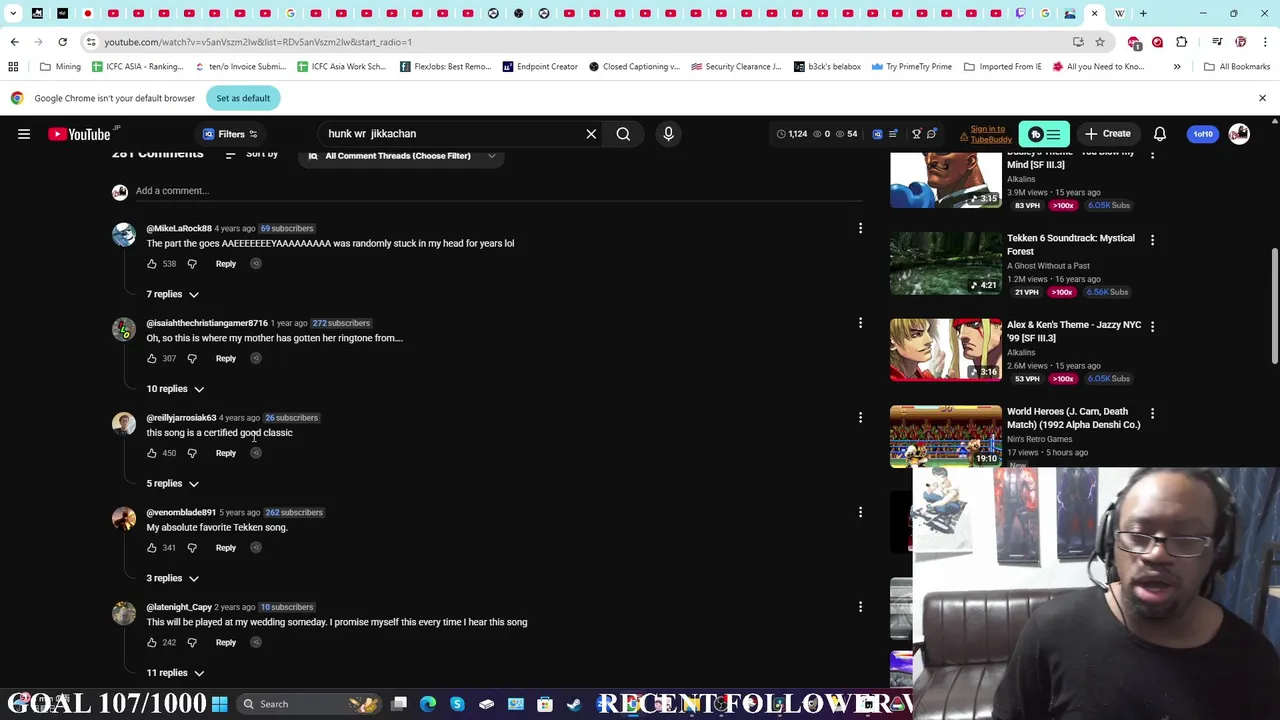The image size is (1280, 720).
Task: Open World Heroes video title link
Action: click(x=1073, y=418)
